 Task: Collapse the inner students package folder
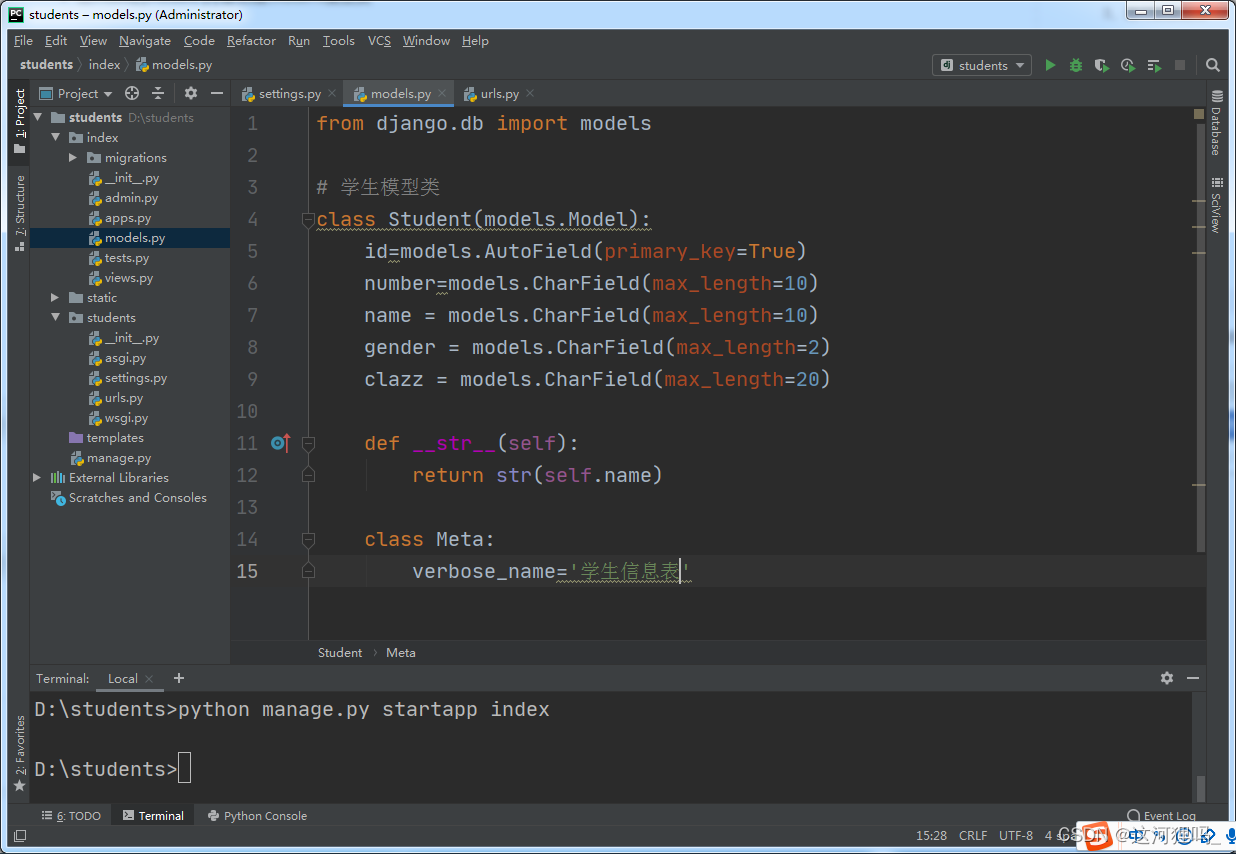coord(56,317)
